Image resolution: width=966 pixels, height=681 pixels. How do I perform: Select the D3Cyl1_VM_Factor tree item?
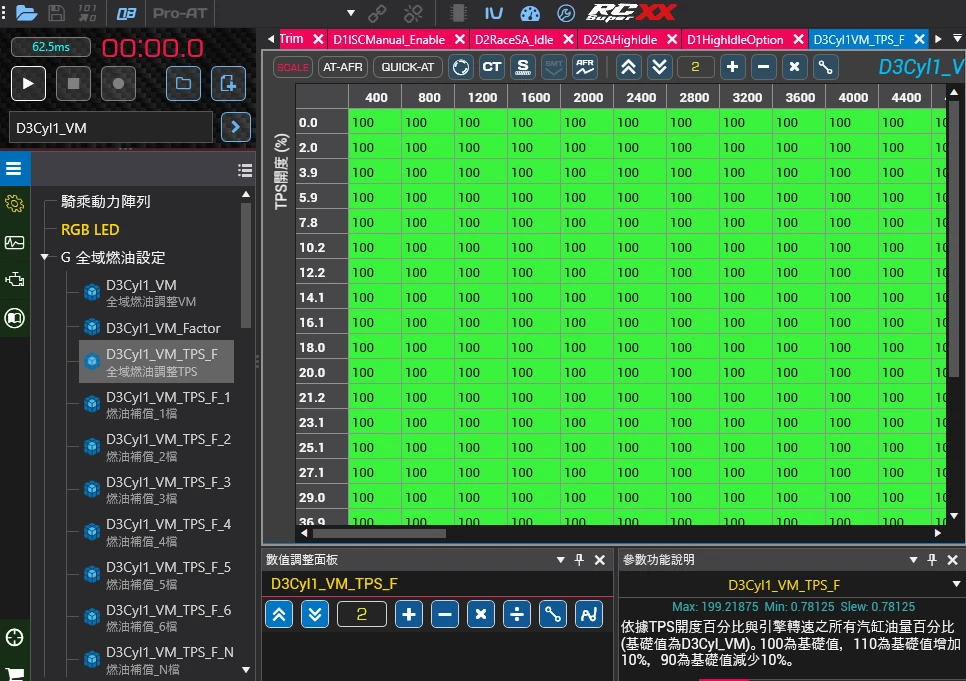(163, 328)
